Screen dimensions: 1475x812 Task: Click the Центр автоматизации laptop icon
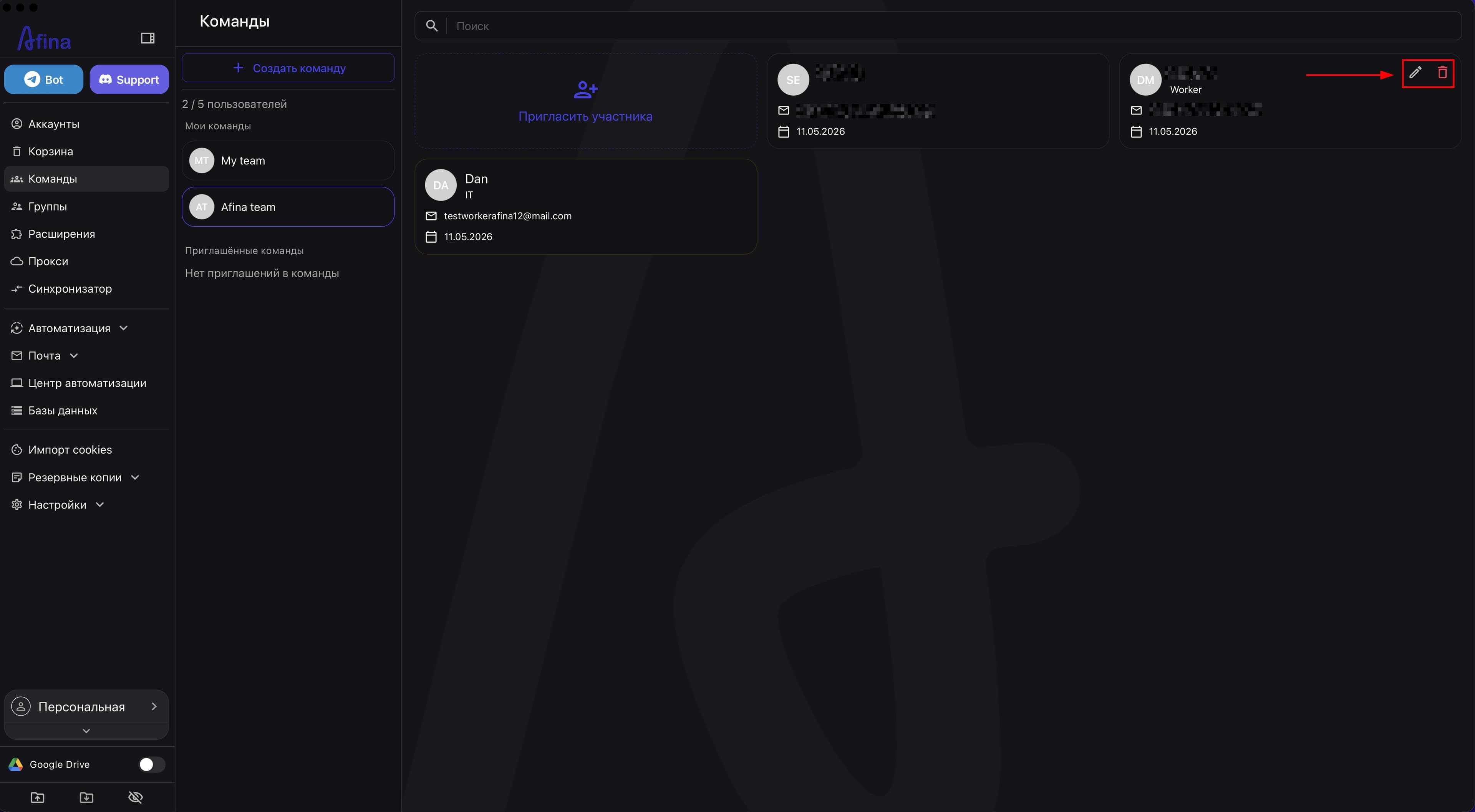(x=17, y=383)
